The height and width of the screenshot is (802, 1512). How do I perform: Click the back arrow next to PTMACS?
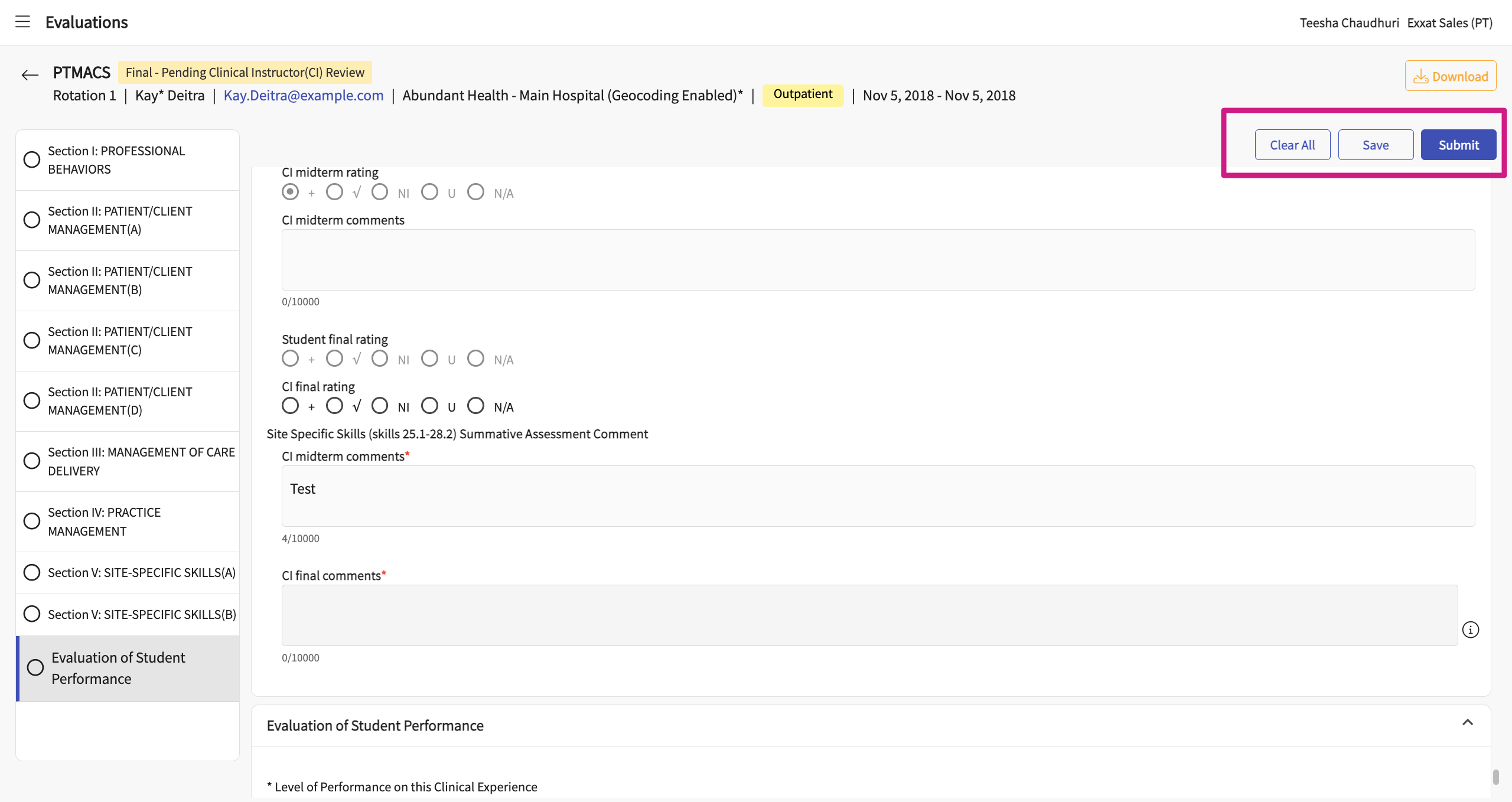point(30,75)
